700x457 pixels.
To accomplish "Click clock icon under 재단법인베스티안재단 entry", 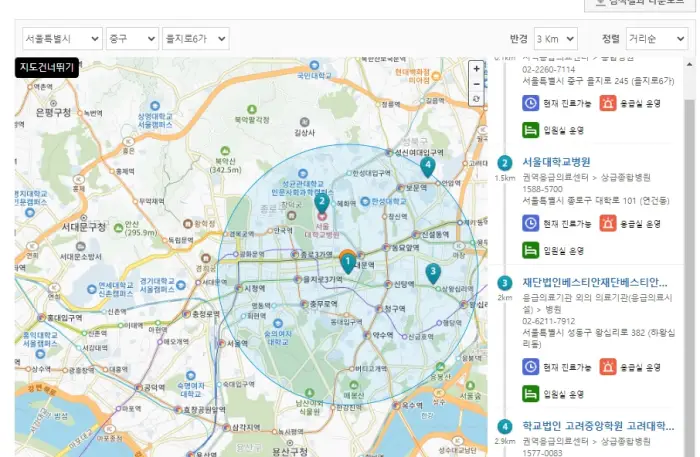I will 530,367.
